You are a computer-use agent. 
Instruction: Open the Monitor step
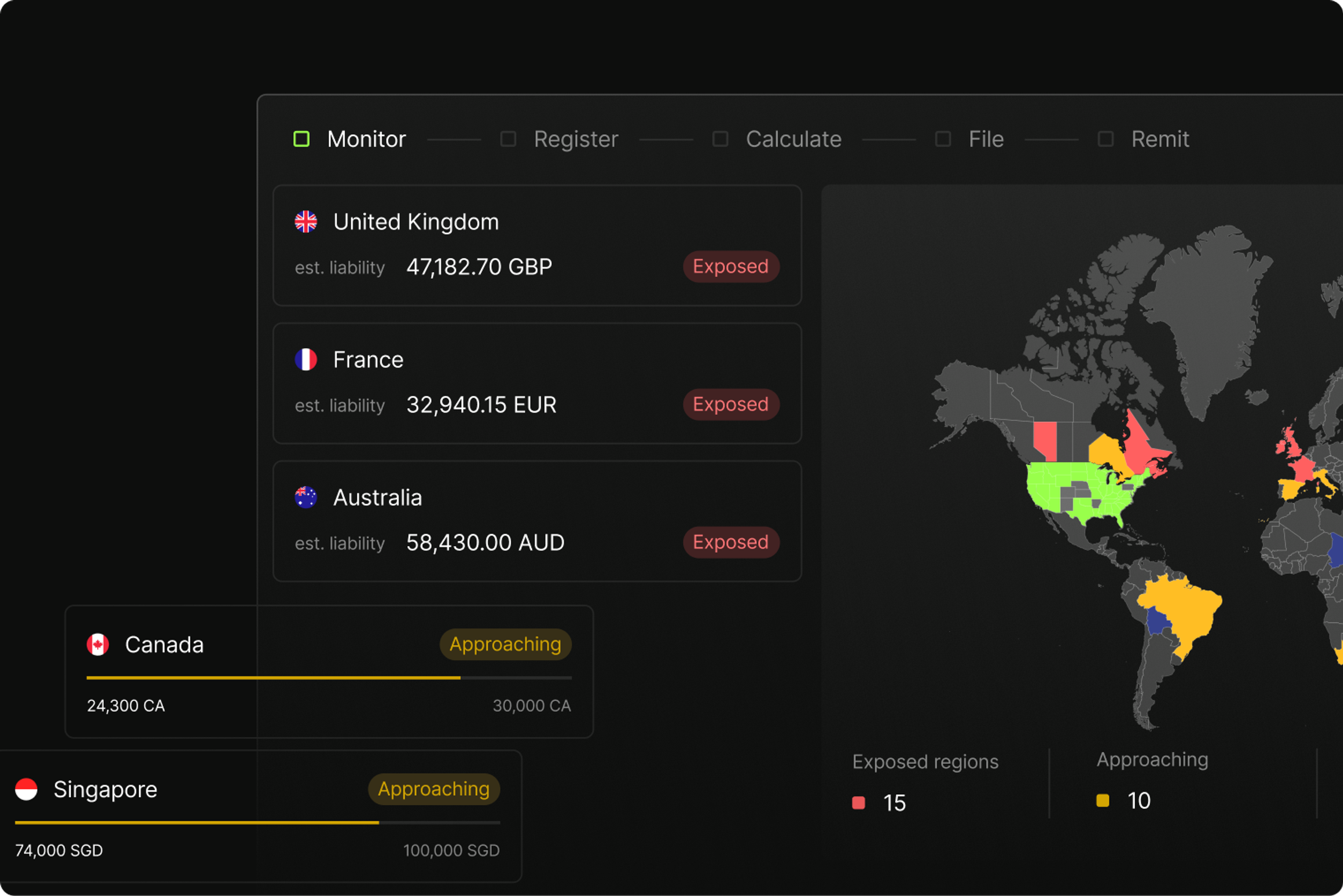point(366,139)
